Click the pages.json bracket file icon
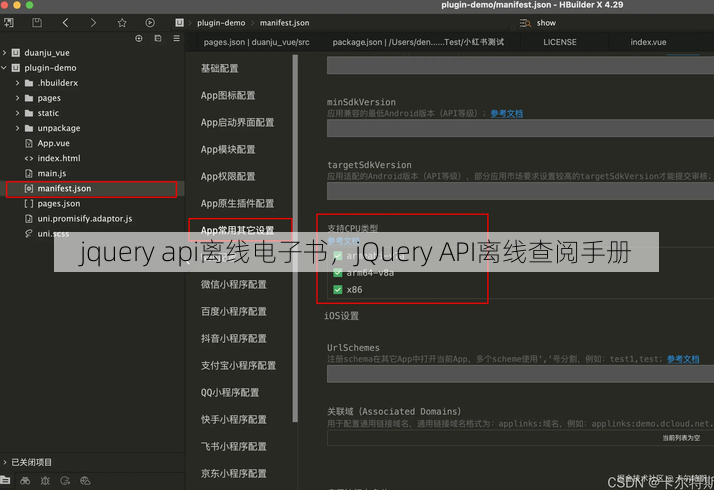The height and width of the screenshot is (490, 714). click(29, 204)
